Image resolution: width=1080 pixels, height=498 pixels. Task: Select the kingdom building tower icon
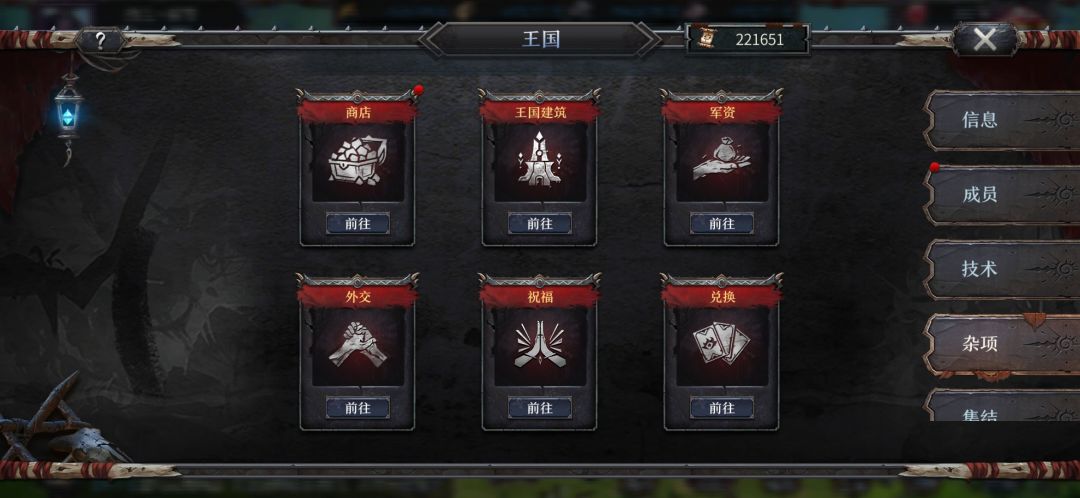point(539,161)
